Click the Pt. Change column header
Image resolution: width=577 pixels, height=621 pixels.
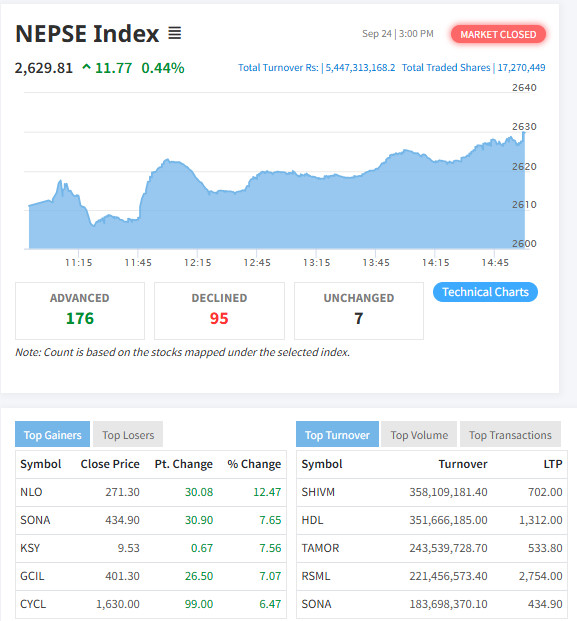[x=184, y=464]
